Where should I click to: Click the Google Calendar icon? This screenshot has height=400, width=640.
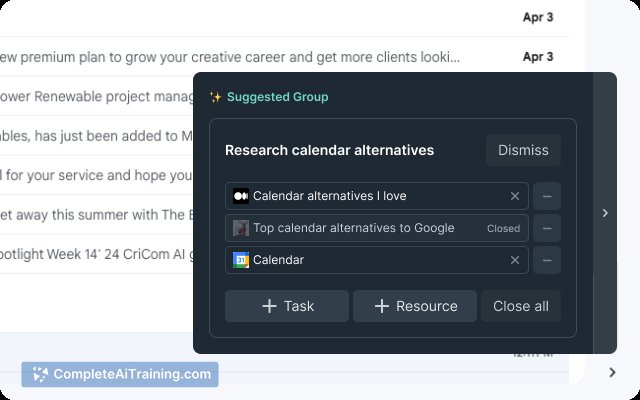point(240,260)
